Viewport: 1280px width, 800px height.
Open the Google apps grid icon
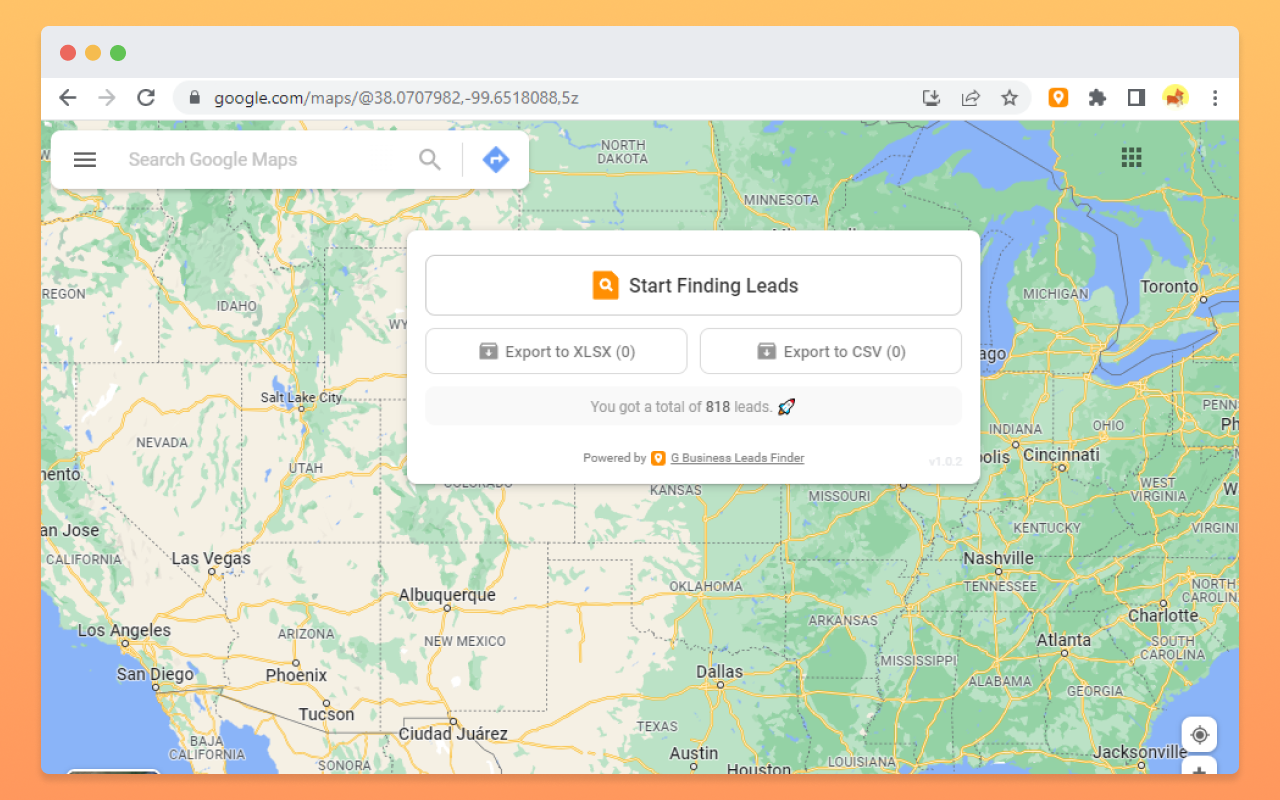[1131, 157]
